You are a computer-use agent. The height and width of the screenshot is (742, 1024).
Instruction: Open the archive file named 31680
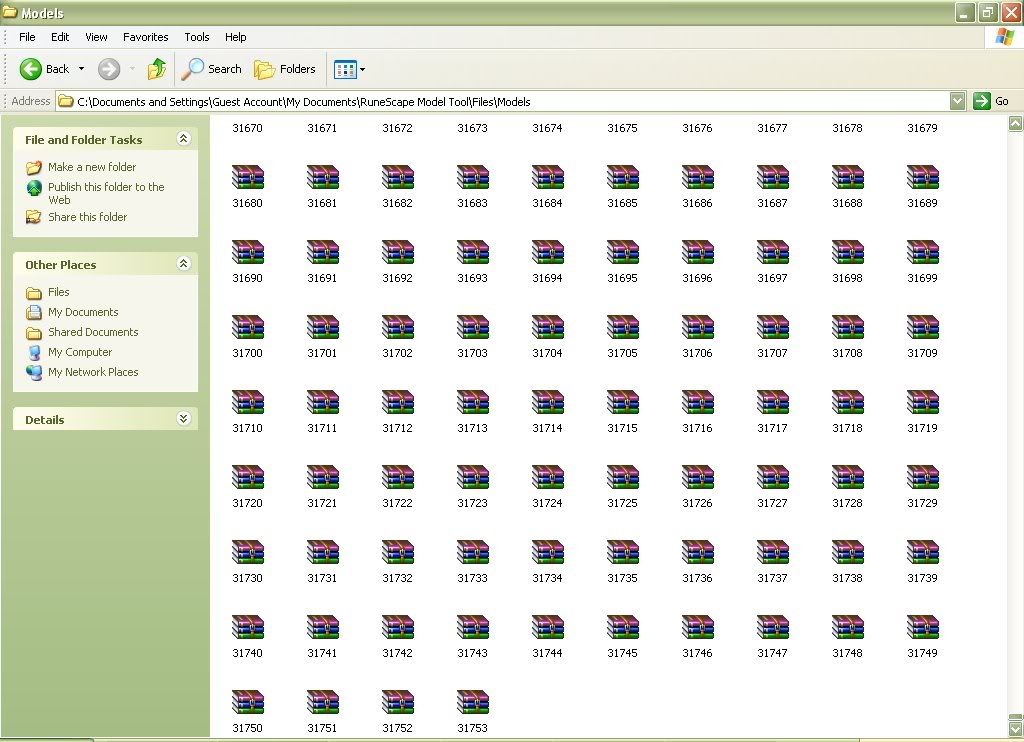tap(247, 178)
